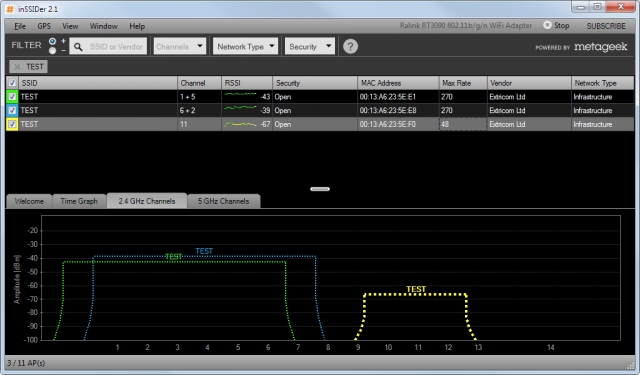Sort by the Max Rate column header
This screenshot has height=375, width=640.
coord(463,83)
